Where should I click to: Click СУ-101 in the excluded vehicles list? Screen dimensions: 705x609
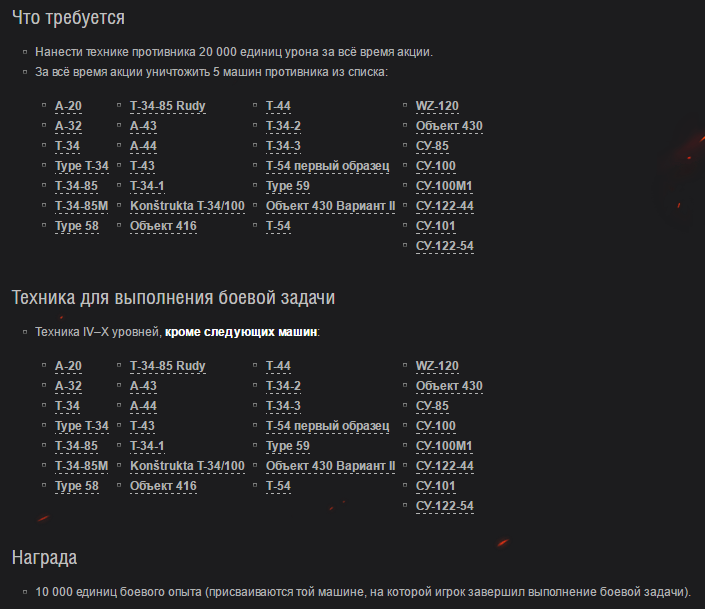436,486
